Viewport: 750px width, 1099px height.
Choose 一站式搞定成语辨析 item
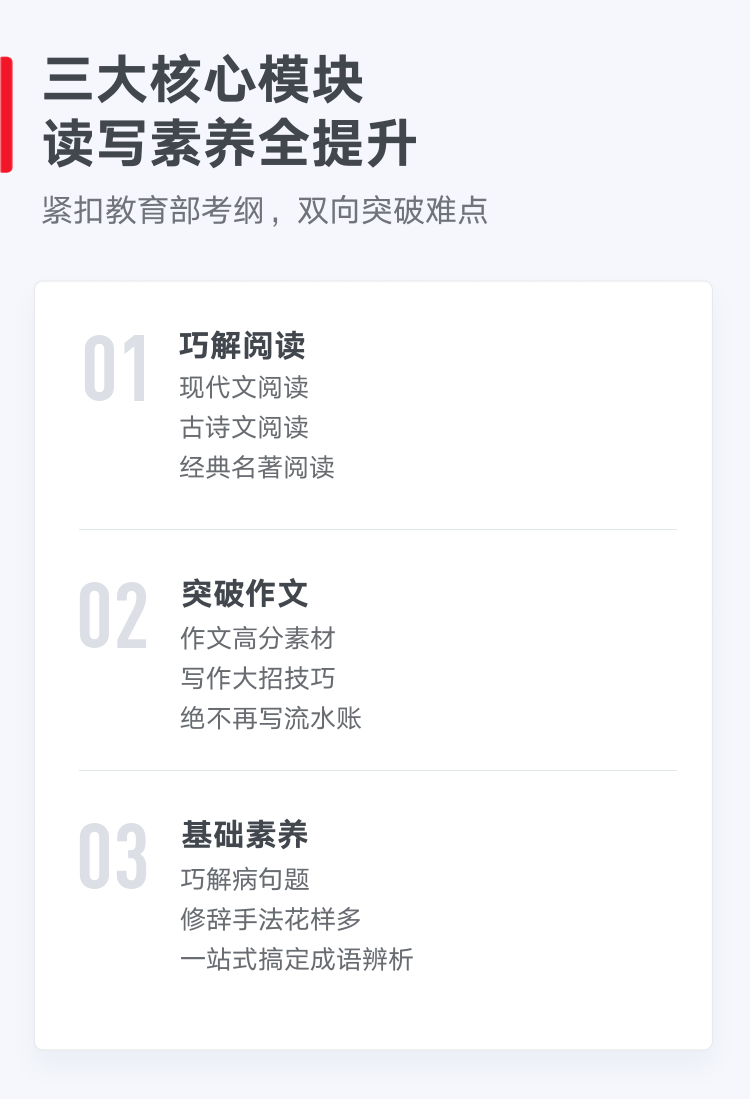tap(296, 960)
